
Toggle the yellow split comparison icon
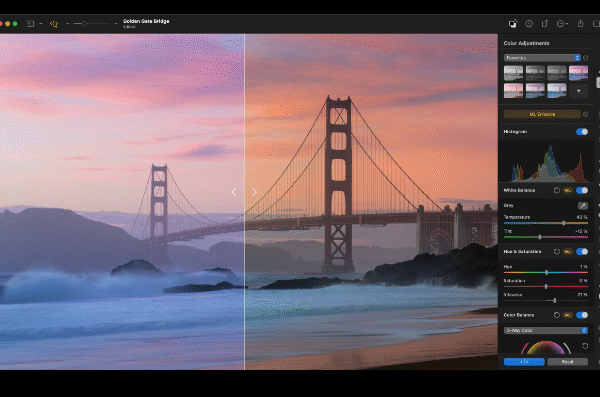54,24
